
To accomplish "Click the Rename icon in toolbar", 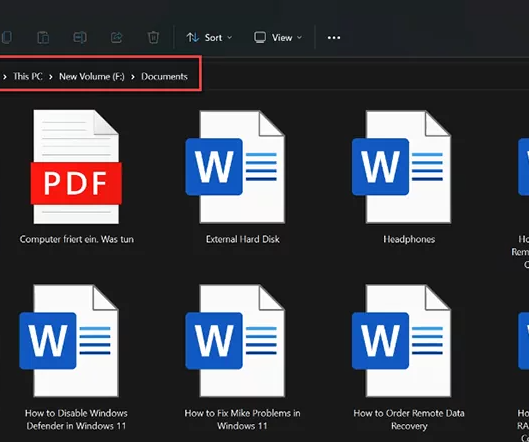I will (x=80, y=37).
